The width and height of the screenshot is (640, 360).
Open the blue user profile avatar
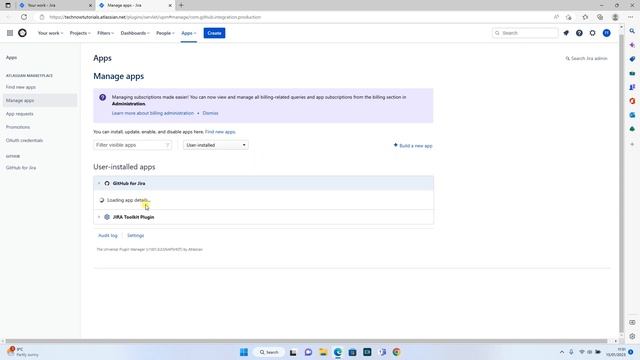[x=607, y=33]
